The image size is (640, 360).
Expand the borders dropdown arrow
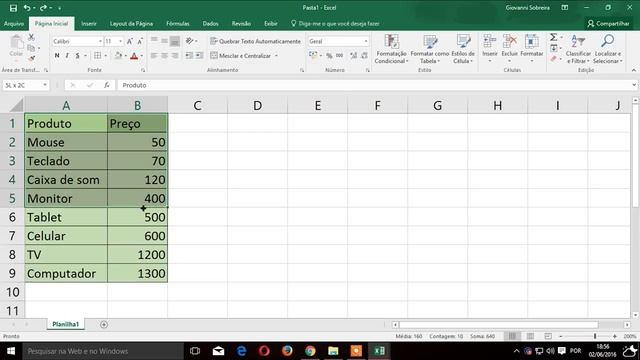(x=106, y=56)
